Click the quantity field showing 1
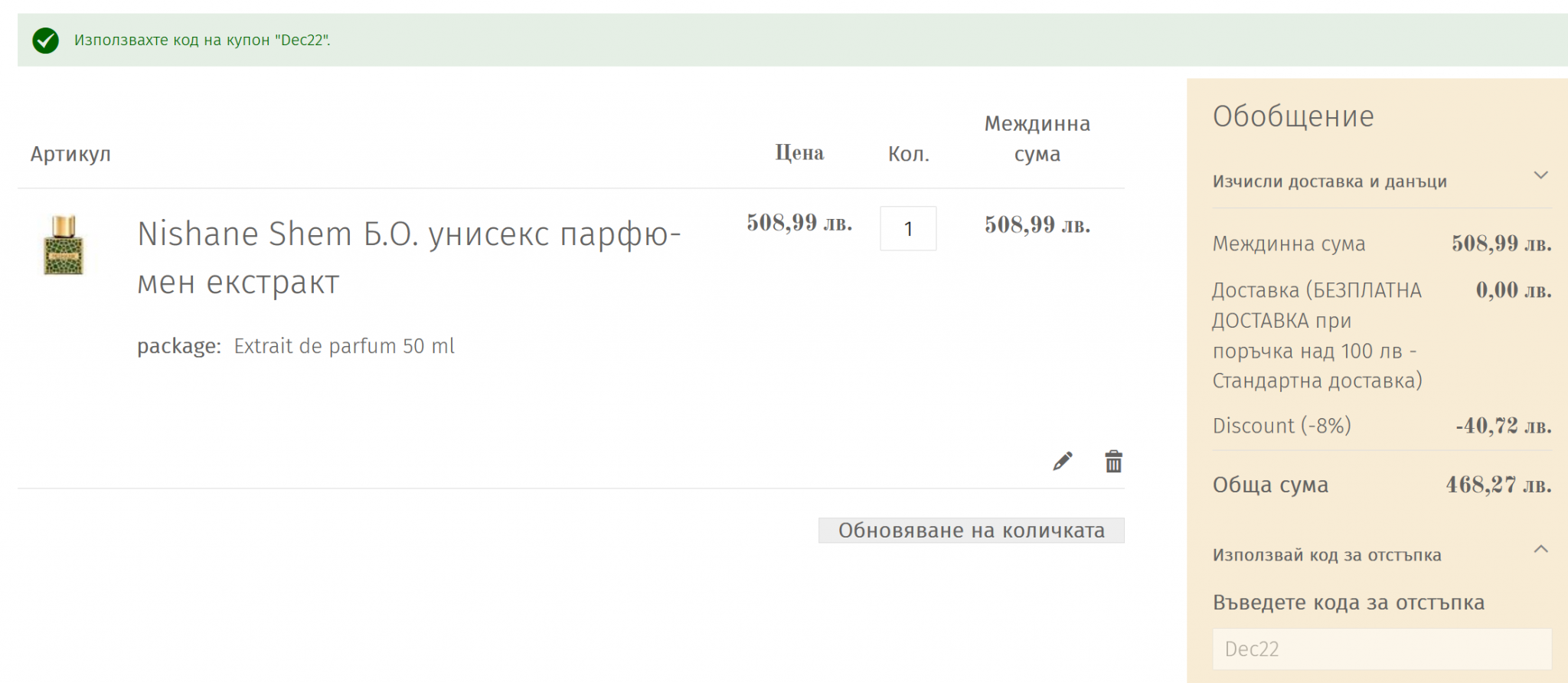The height and width of the screenshot is (683, 1568). (x=908, y=228)
